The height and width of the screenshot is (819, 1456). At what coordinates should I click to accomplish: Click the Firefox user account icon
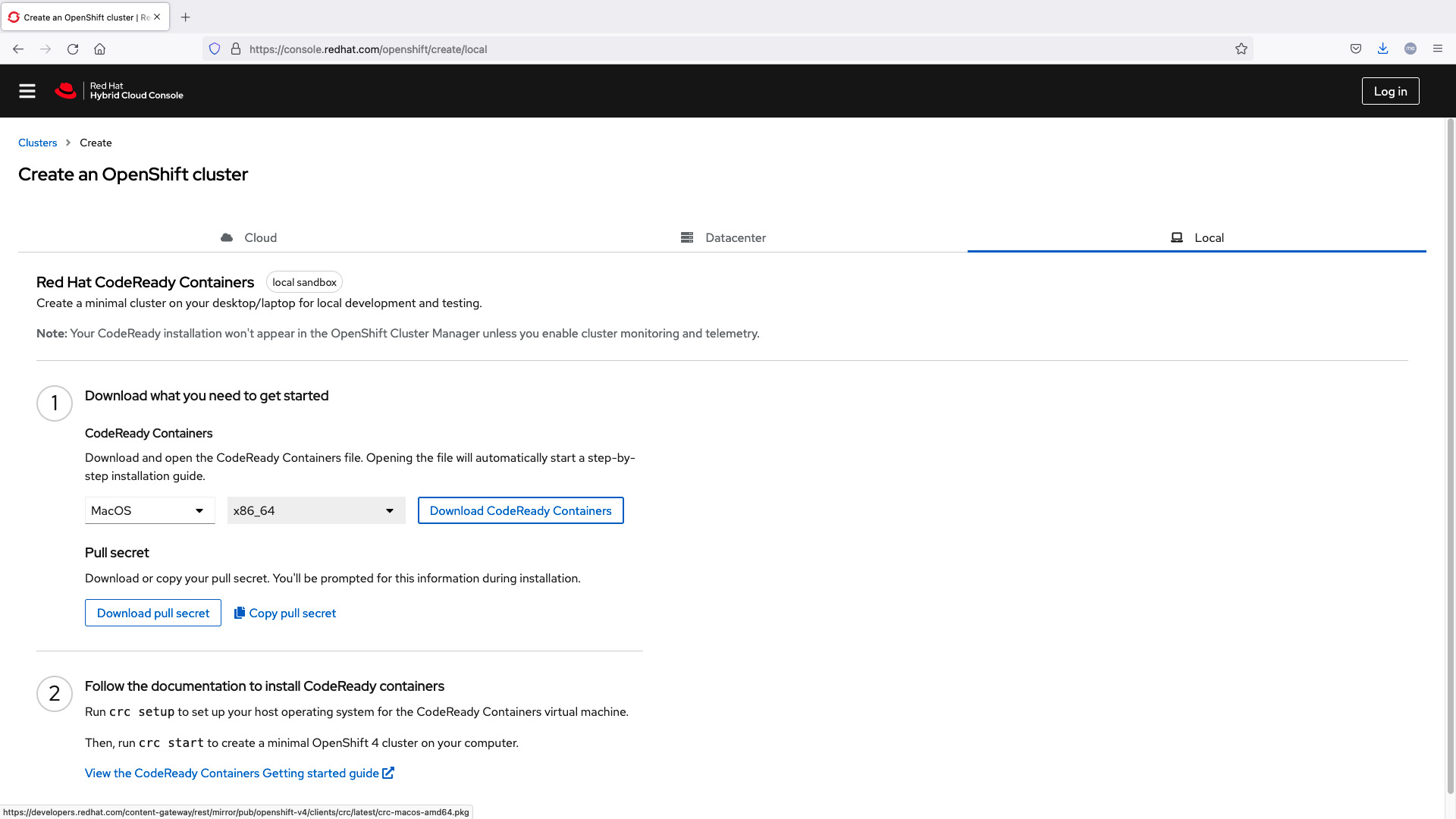pyautogui.click(x=1411, y=49)
